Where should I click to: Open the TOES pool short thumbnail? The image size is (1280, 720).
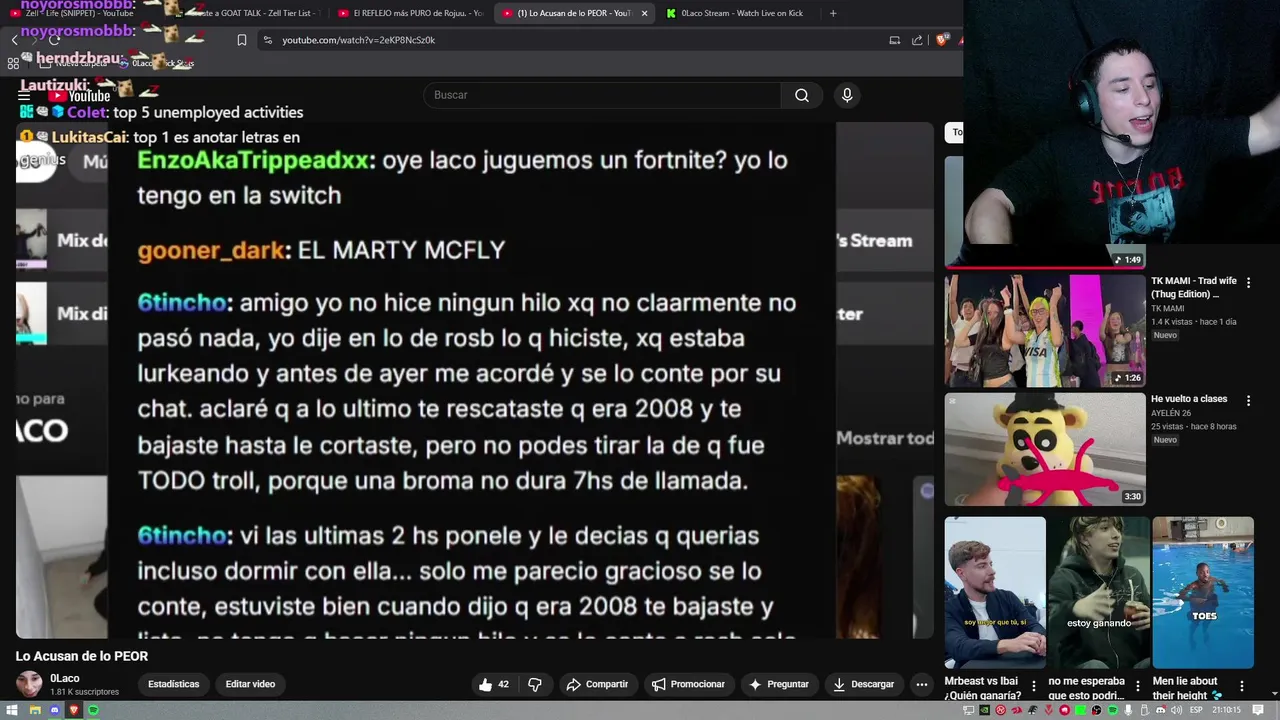pyautogui.click(x=1203, y=592)
